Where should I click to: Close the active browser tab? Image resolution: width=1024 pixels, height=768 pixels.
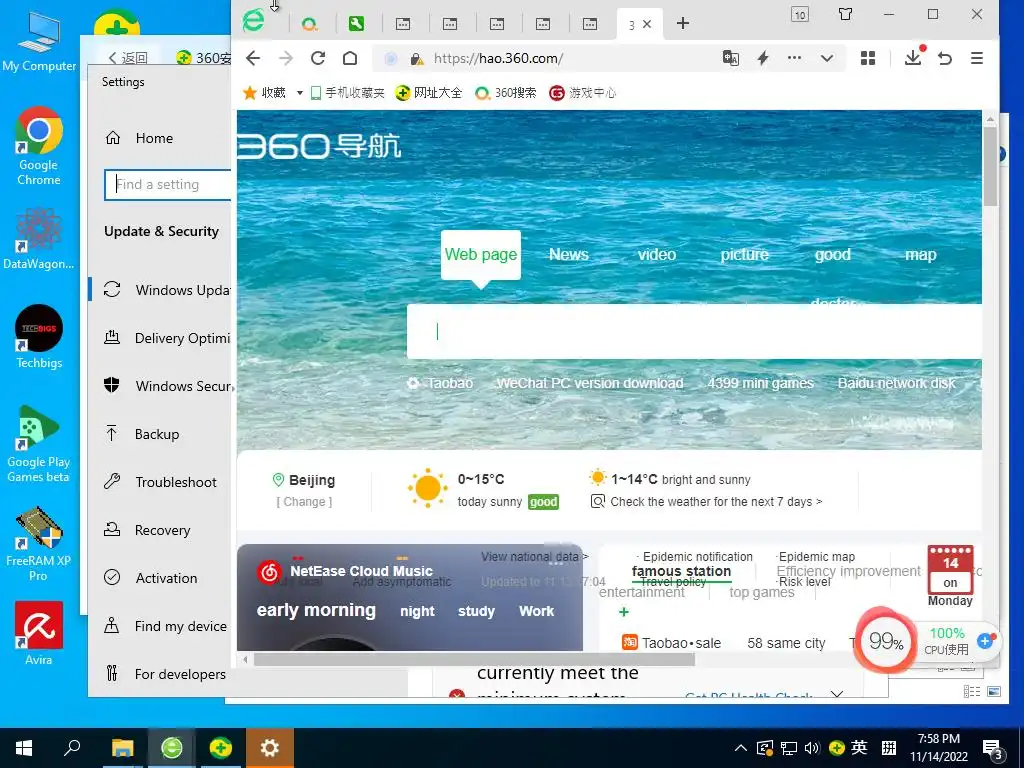point(647,24)
